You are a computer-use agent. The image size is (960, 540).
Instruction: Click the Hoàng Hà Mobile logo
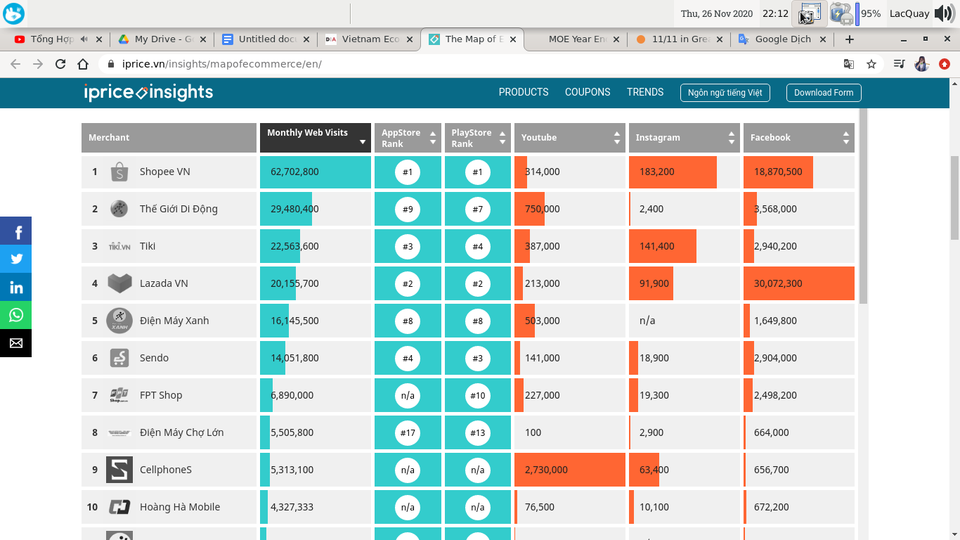coord(119,507)
